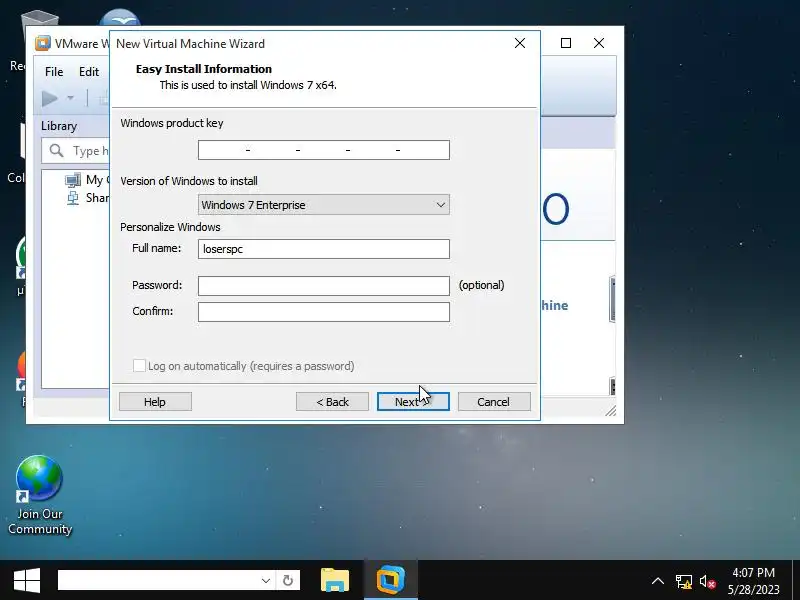Click the network status tray icon

pos(684,581)
